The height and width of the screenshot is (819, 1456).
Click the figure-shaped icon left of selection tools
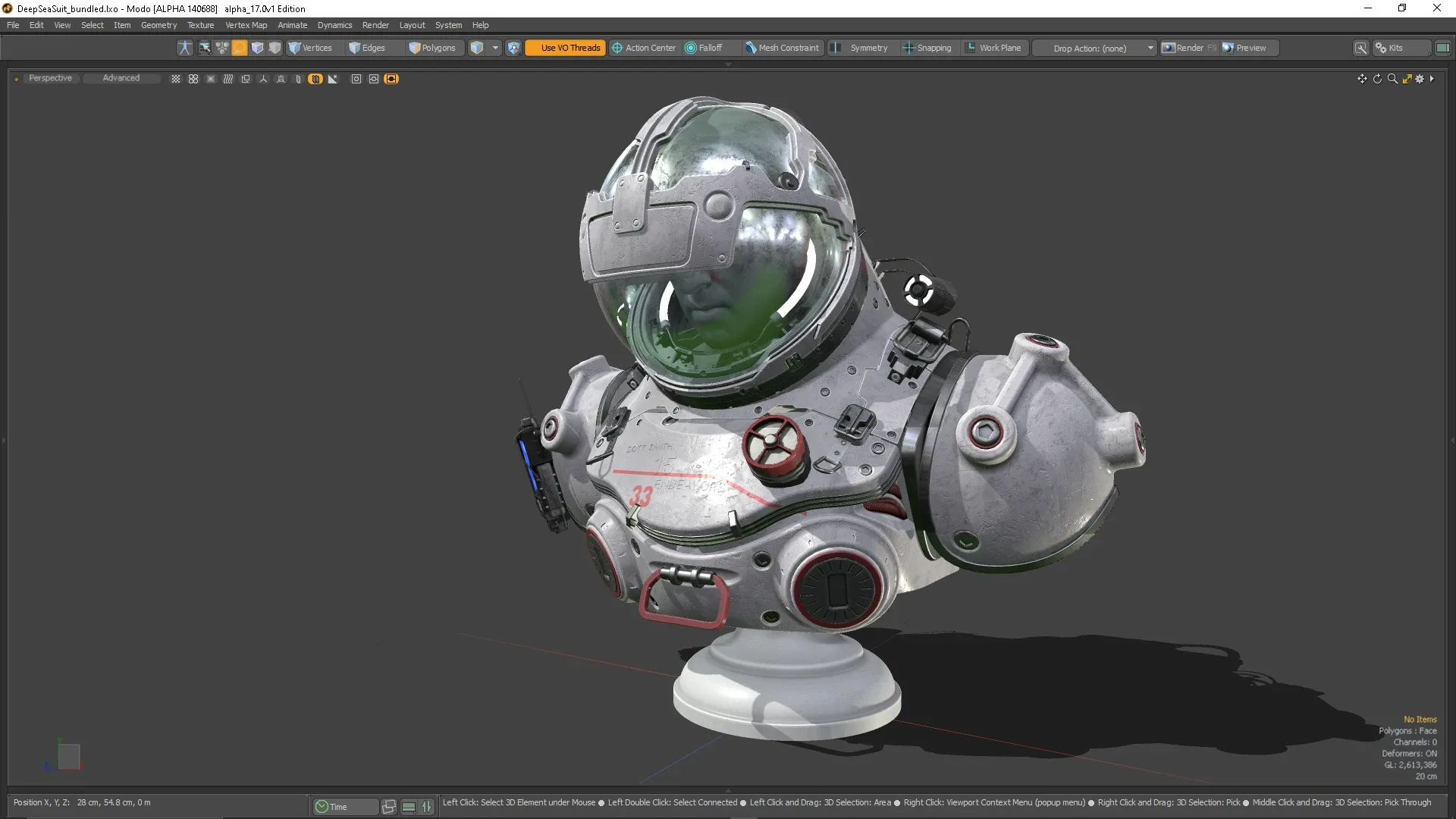click(x=184, y=48)
